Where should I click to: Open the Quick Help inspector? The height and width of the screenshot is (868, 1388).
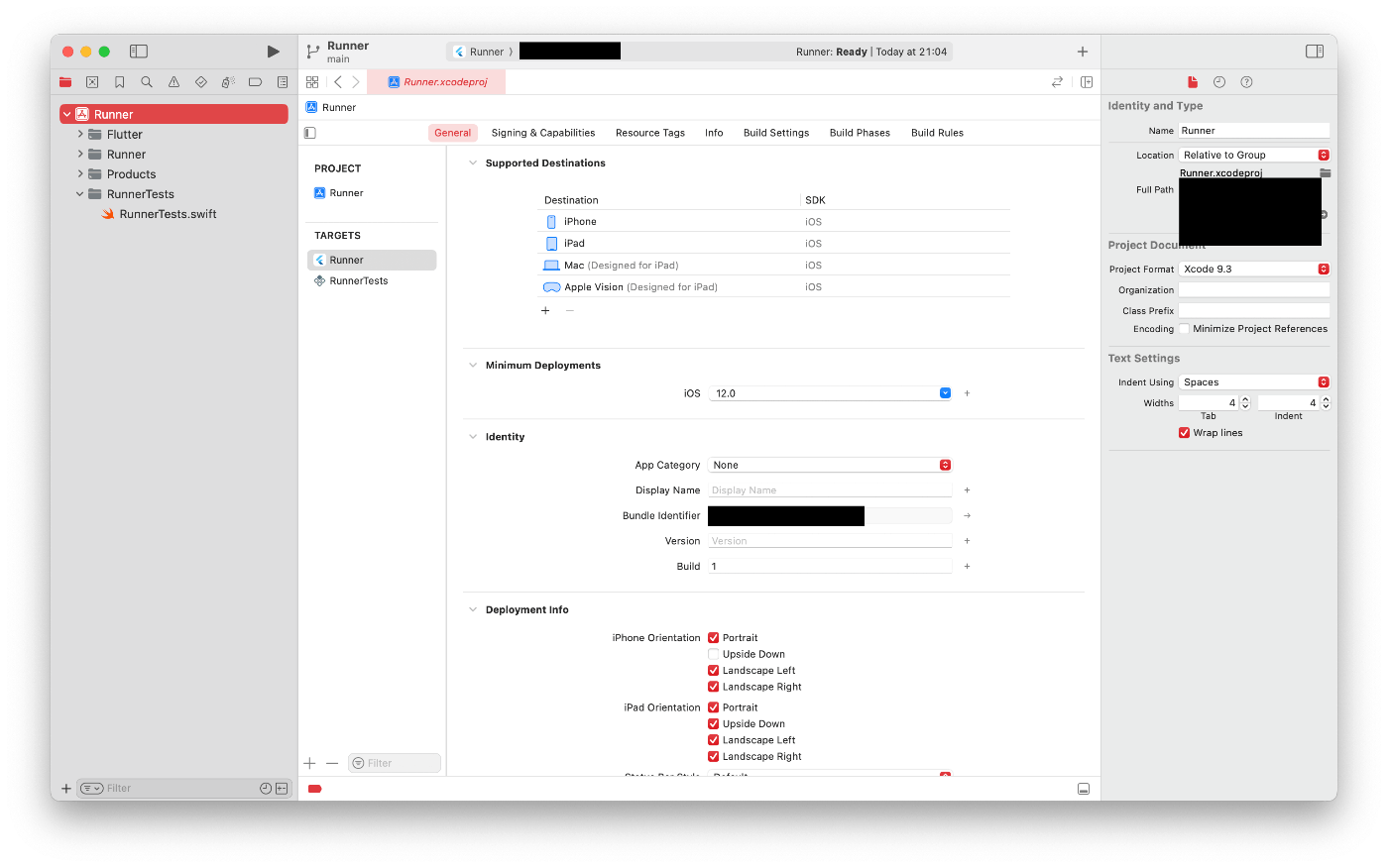(x=1246, y=82)
